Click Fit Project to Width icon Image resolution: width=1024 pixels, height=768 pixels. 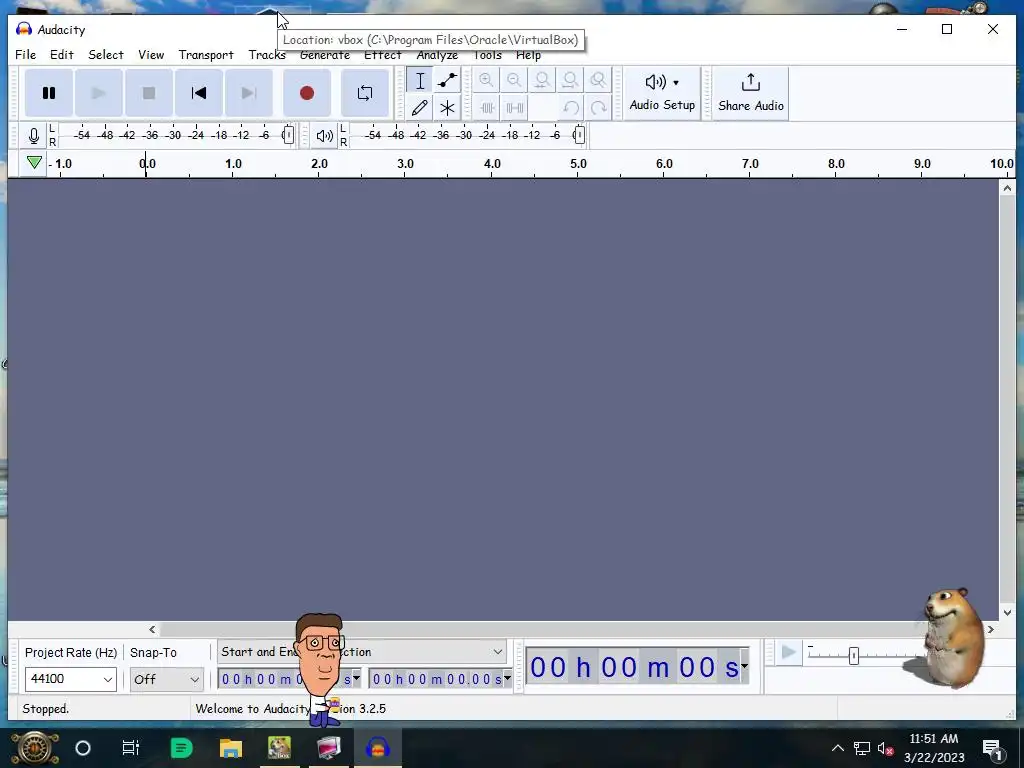coord(570,80)
